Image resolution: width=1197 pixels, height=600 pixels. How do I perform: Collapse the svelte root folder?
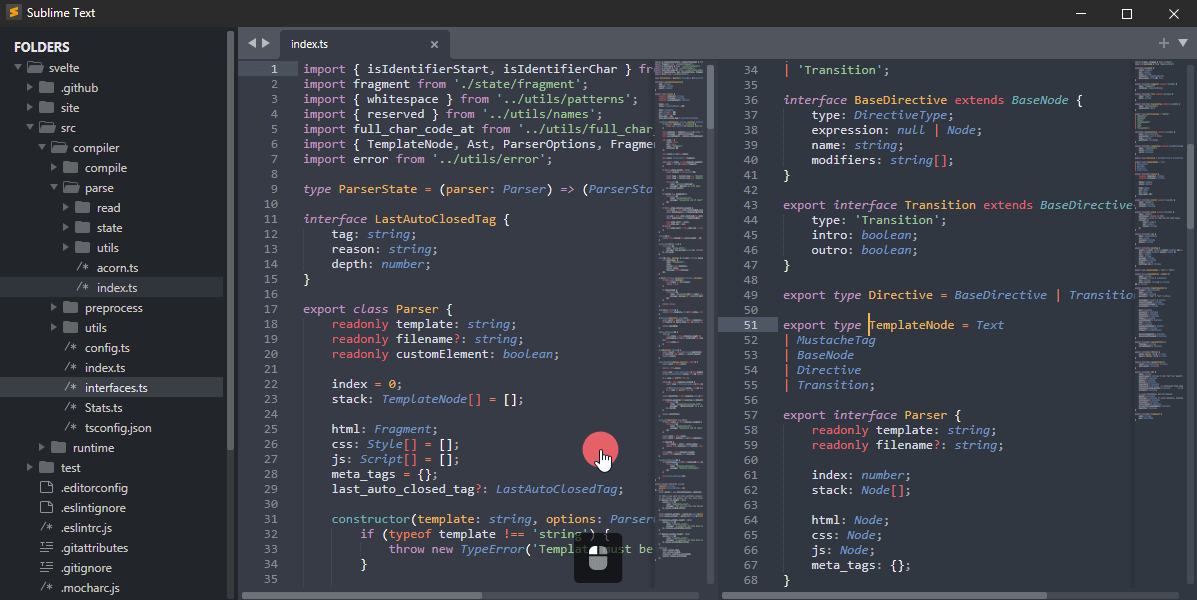point(18,68)
